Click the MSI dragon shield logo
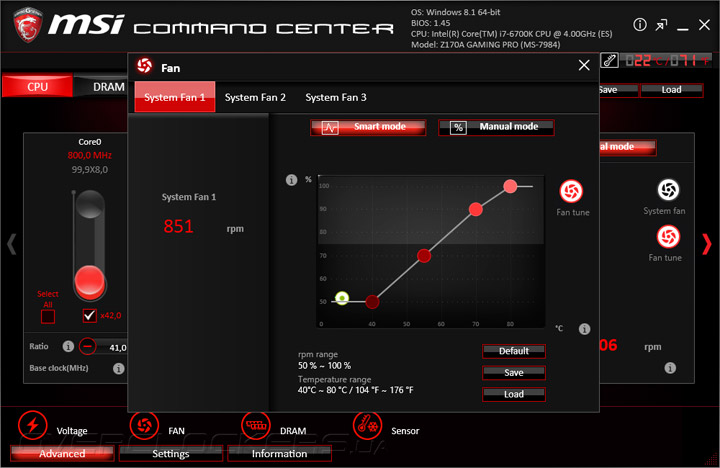Viewport: 720px width, 468px height. [28, 24]
